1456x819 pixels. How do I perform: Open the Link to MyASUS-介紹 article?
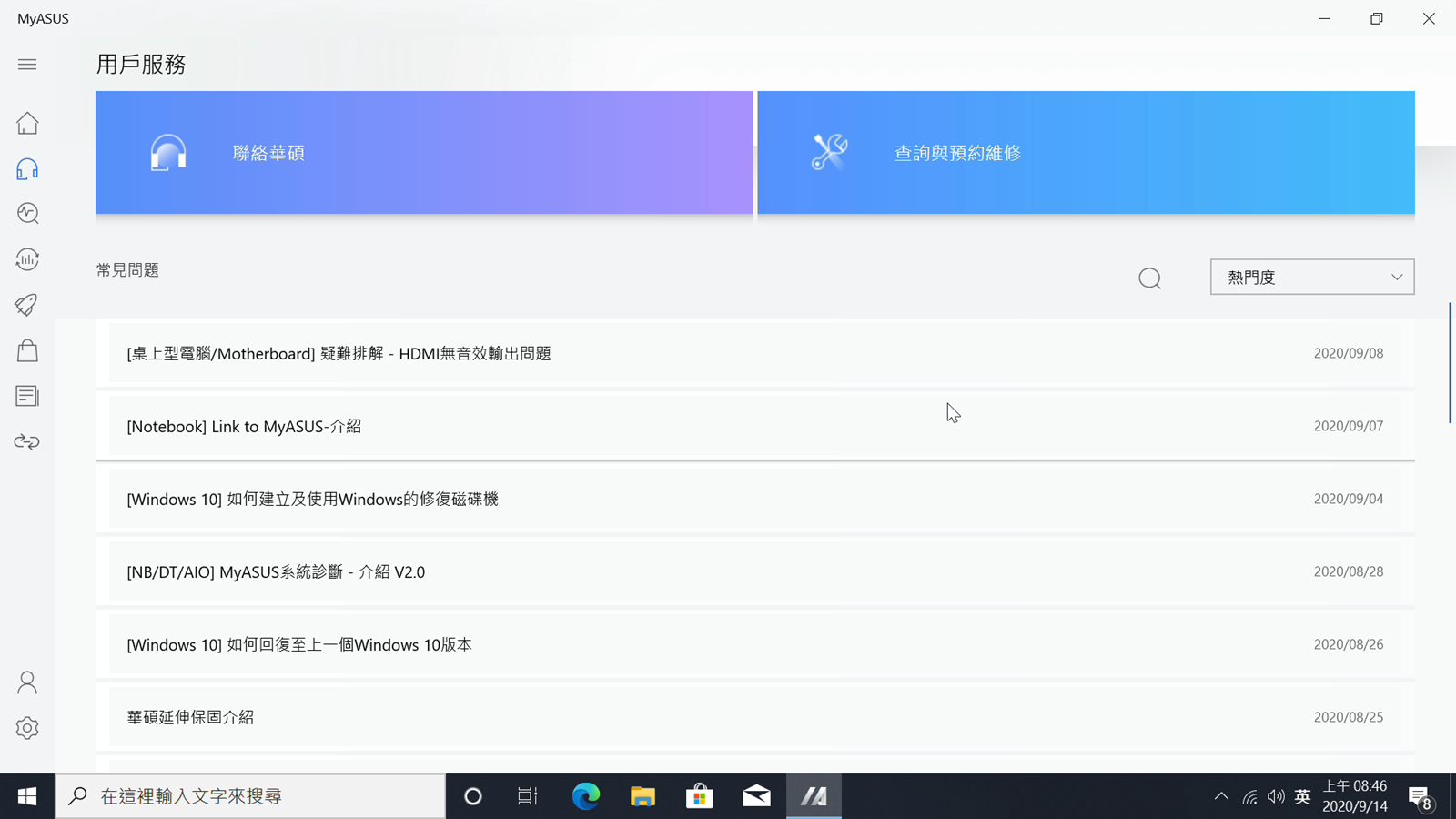(244, 426)
